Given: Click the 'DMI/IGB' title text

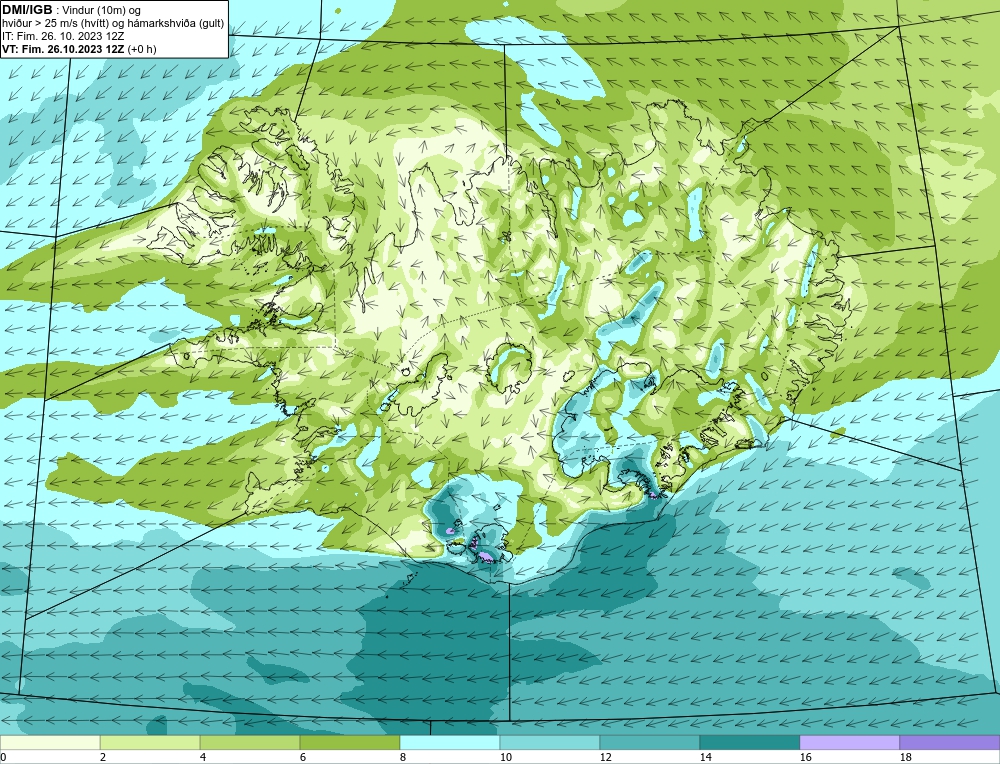Looking at the screenshot, I should coord(27,10).
